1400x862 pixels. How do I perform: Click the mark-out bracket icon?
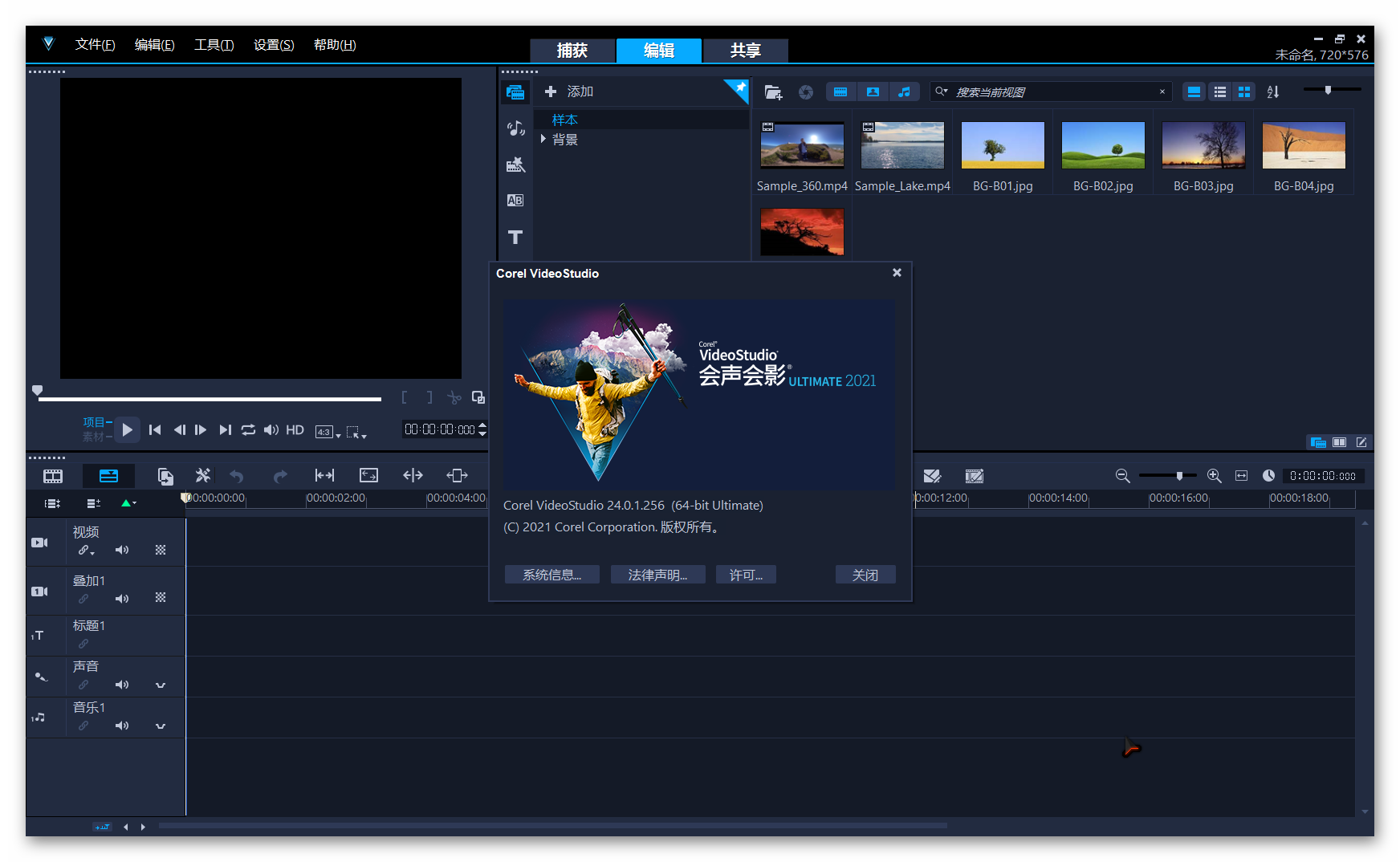click(429, 397)
